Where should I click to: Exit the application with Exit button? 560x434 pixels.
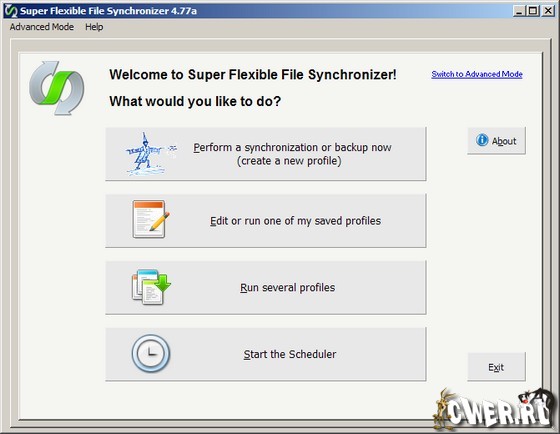(x=496, y=366)
